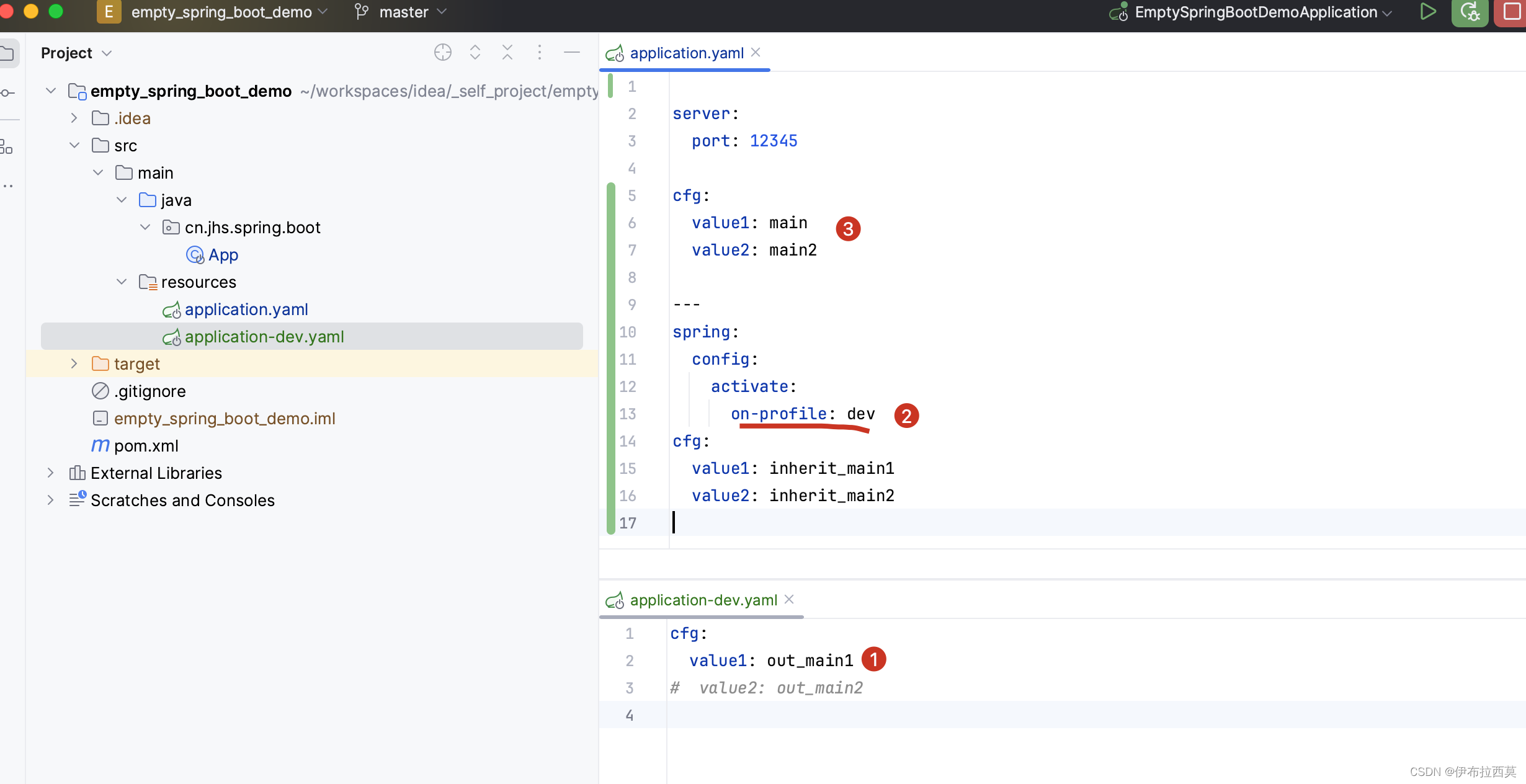The image size is (1526, 784).
Task: Open Project panel options three-dot menu
Action: (540, 53)
